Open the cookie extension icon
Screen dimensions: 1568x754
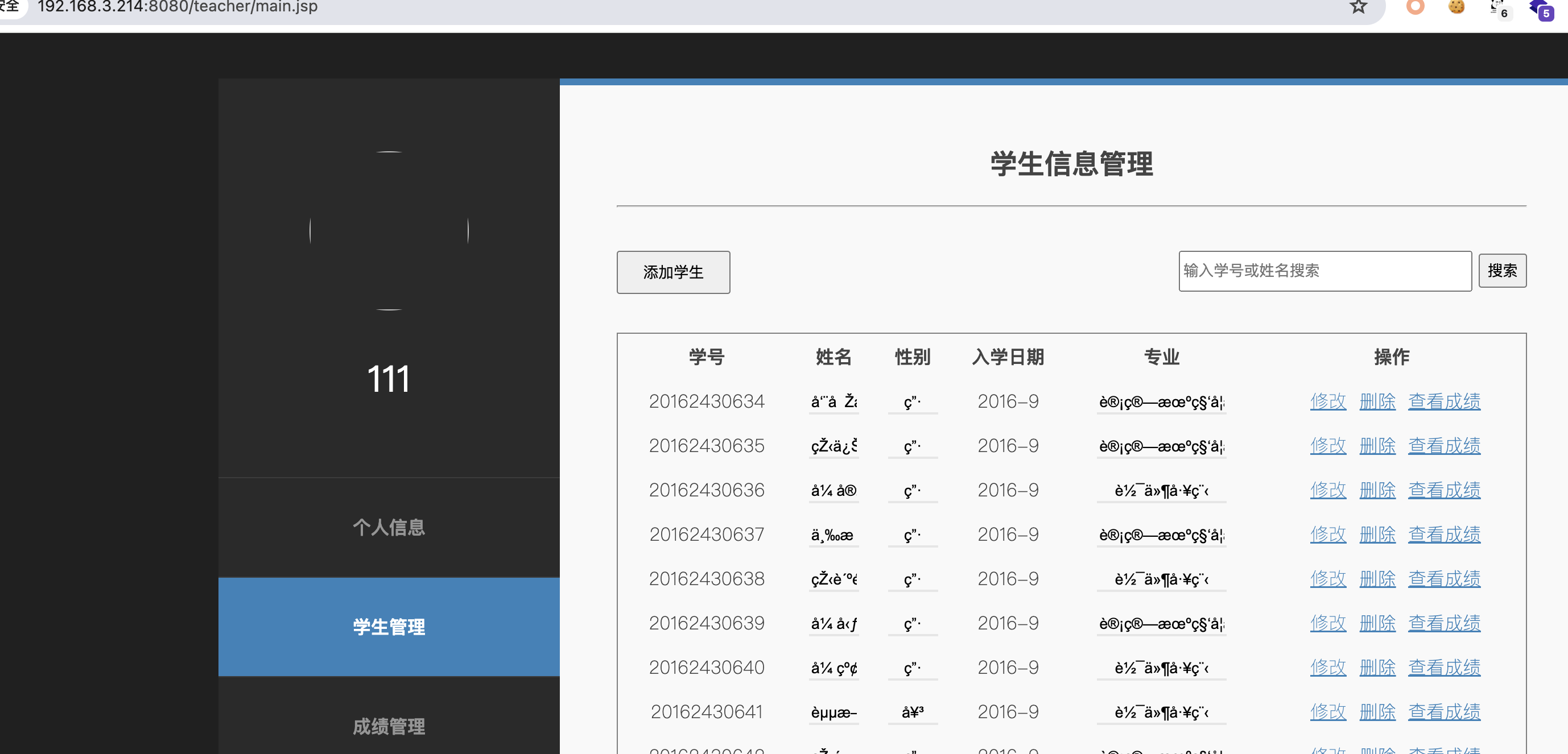coord(1456,7)
